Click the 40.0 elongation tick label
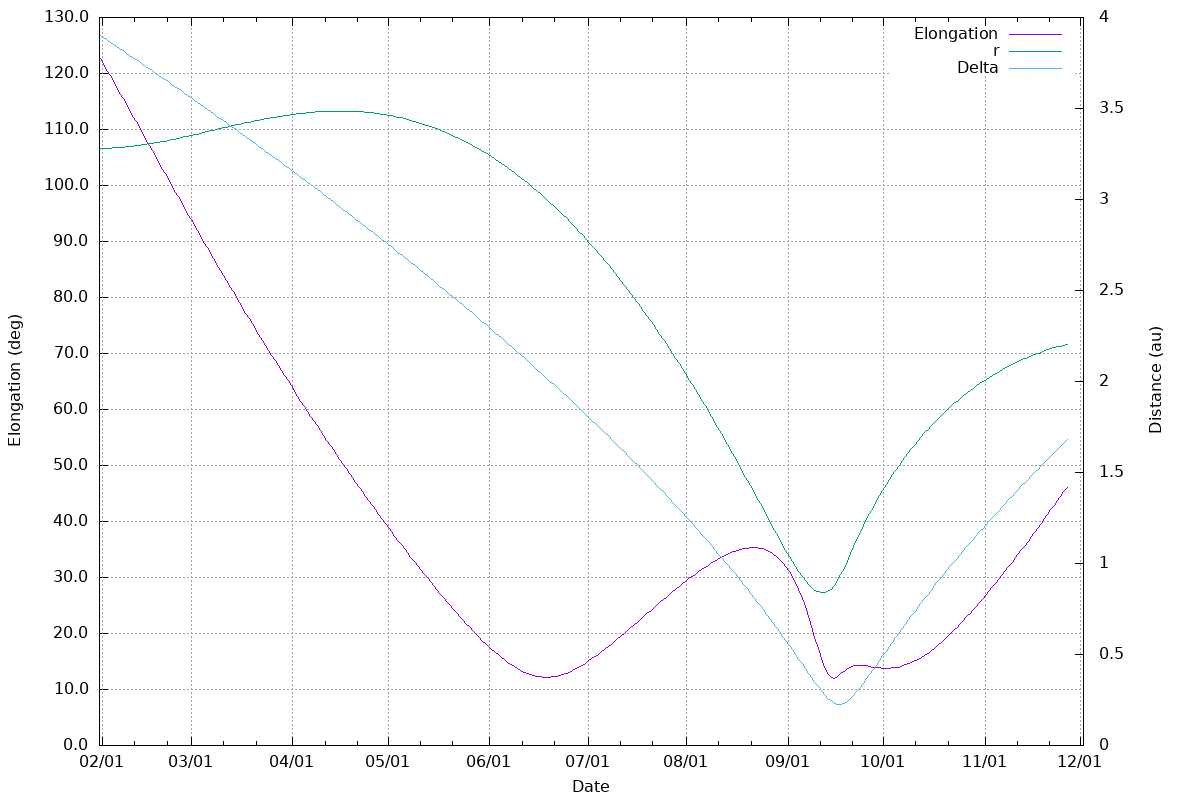The image size is (1200, 800). pyautogui.click(x=73, y=521)
